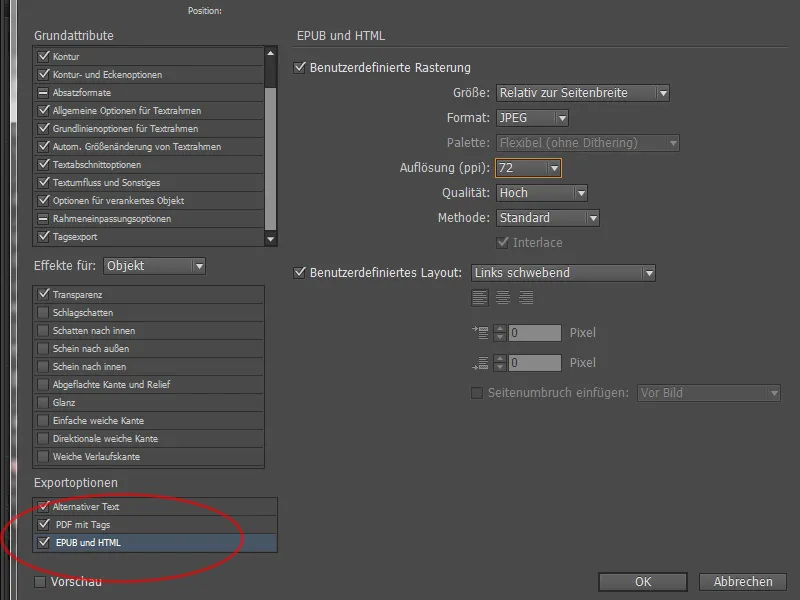Viewport: 800px width, 600px height.
Task: Toggle Allgemeine Optionen für Textrahmen checkbox
Action: (x=44, y=110)
